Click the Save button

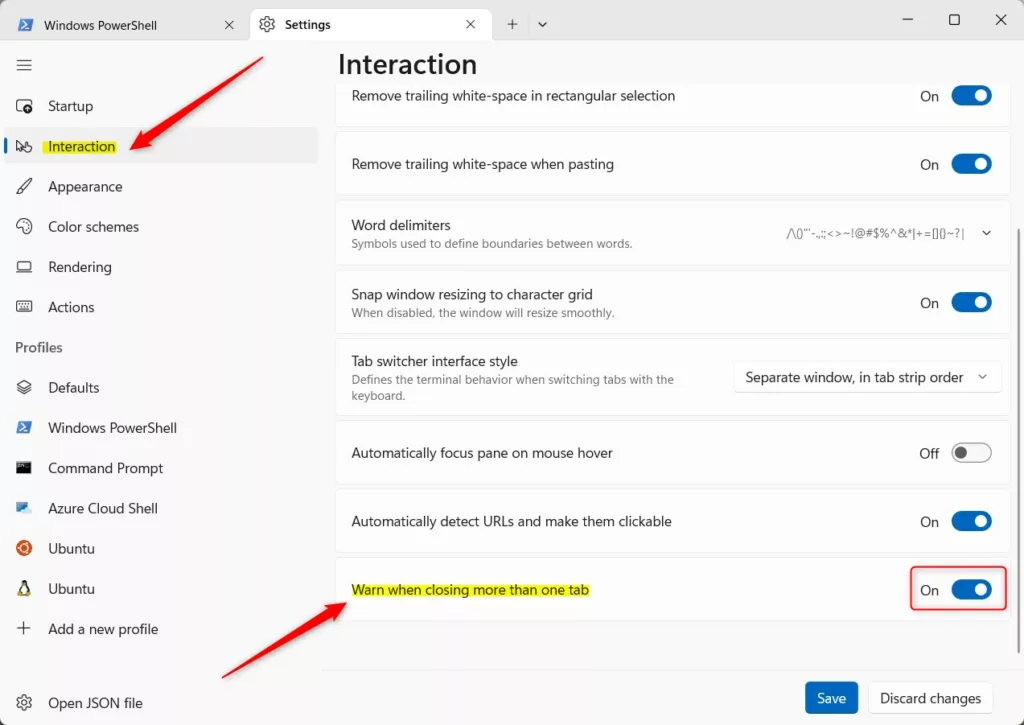coord(831,698)
